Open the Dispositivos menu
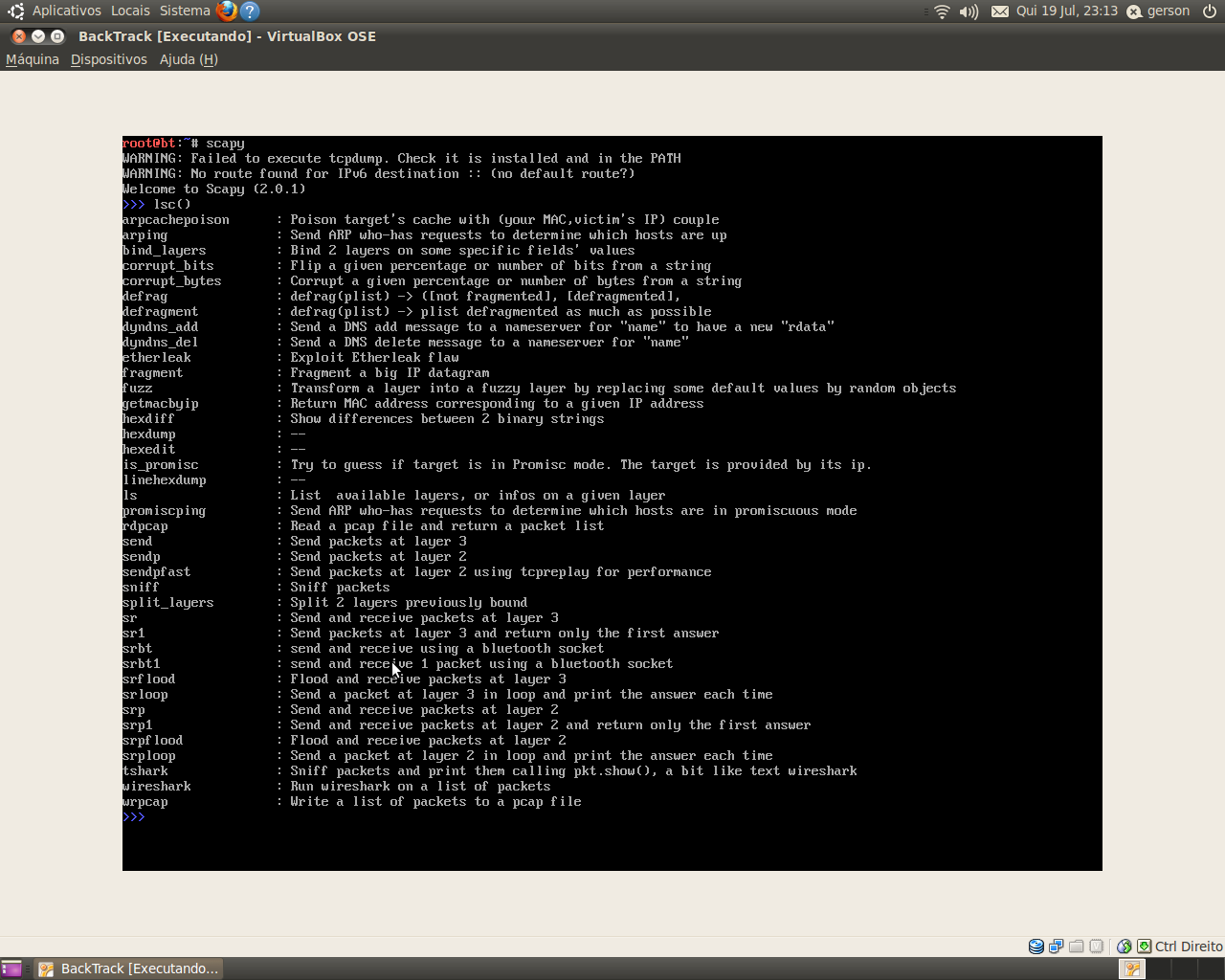 click(x=109, y=59)
